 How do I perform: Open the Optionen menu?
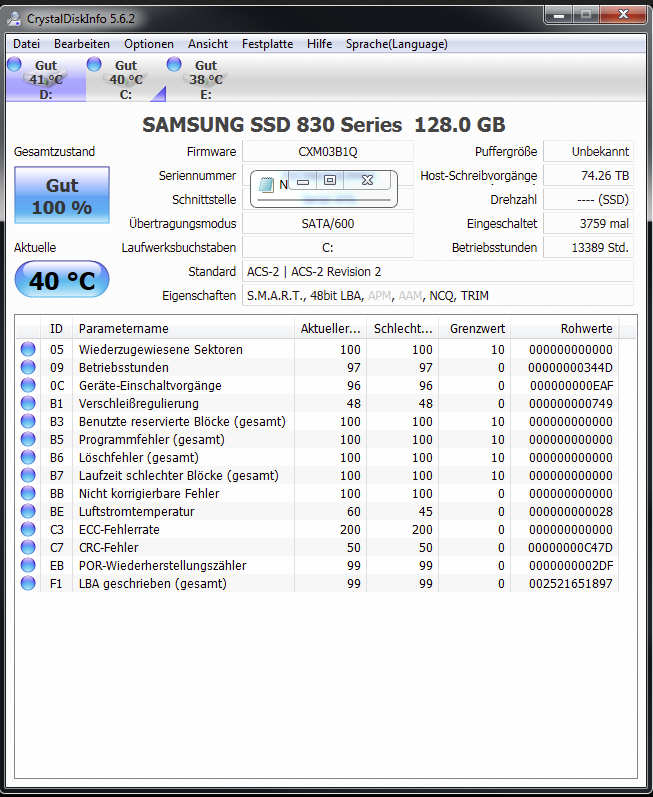149,44
